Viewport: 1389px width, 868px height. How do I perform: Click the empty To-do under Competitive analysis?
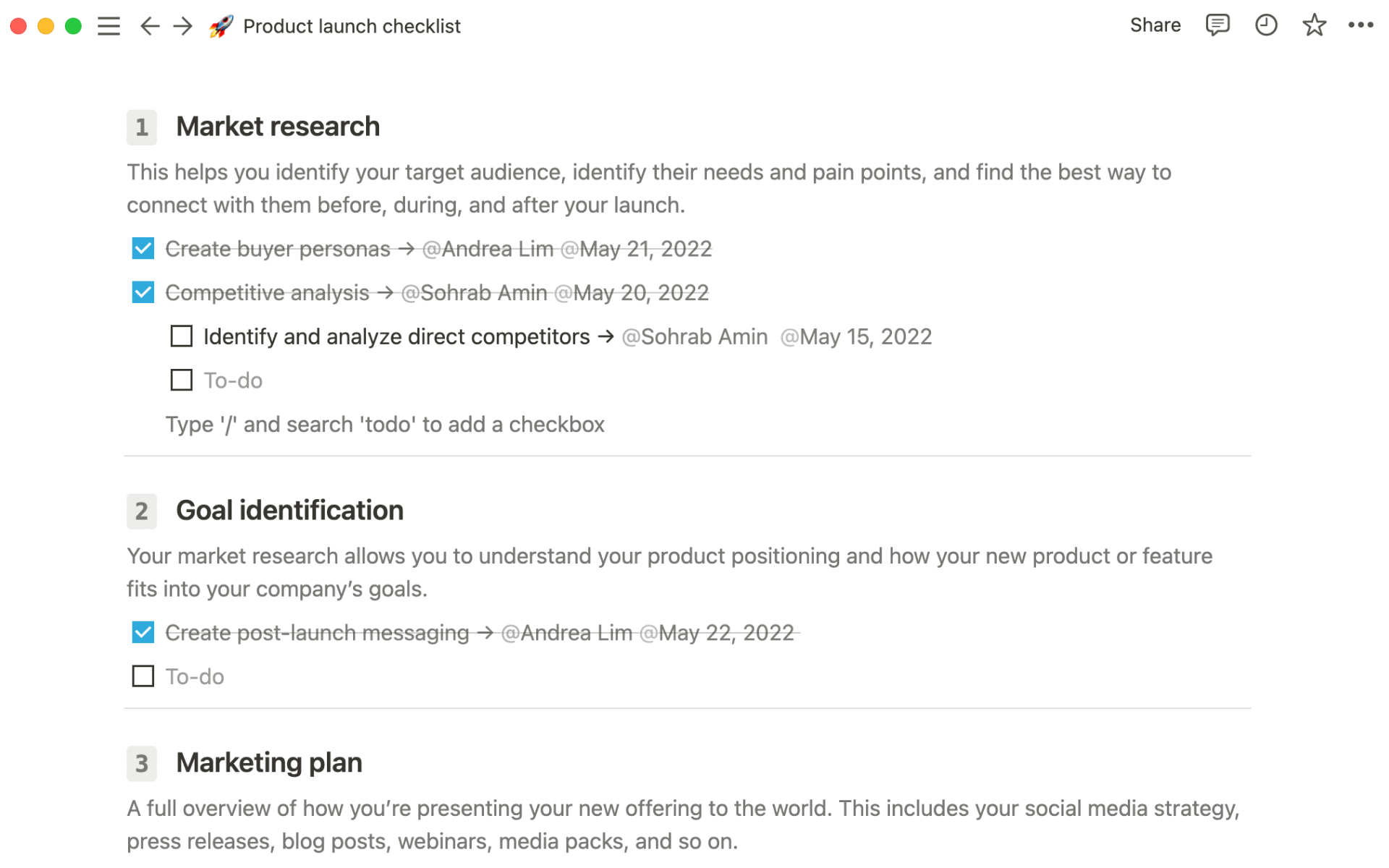[181, 380]
